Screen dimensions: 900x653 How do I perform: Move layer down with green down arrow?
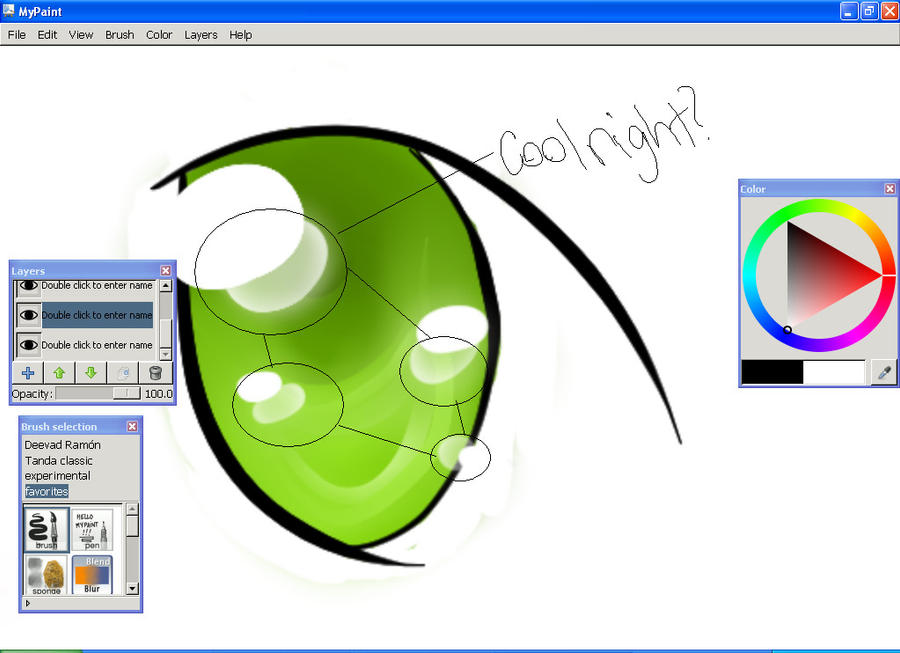coord(91,373)
